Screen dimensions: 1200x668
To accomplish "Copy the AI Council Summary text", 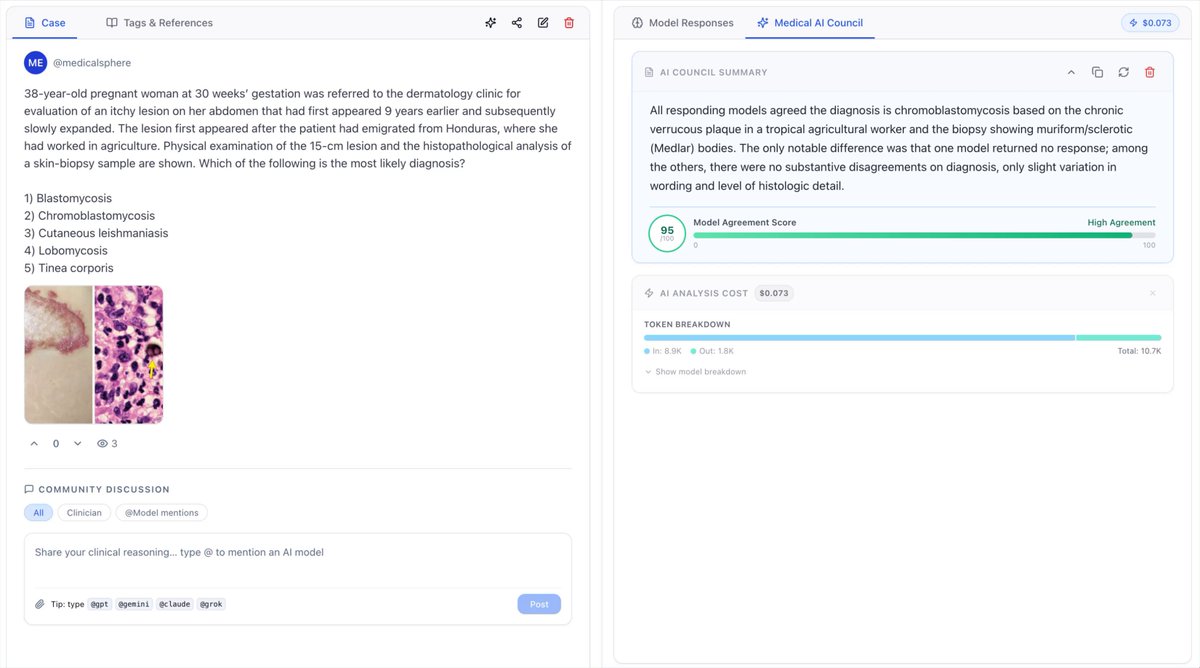I will pyautogui.click(x=1097, y=72).
